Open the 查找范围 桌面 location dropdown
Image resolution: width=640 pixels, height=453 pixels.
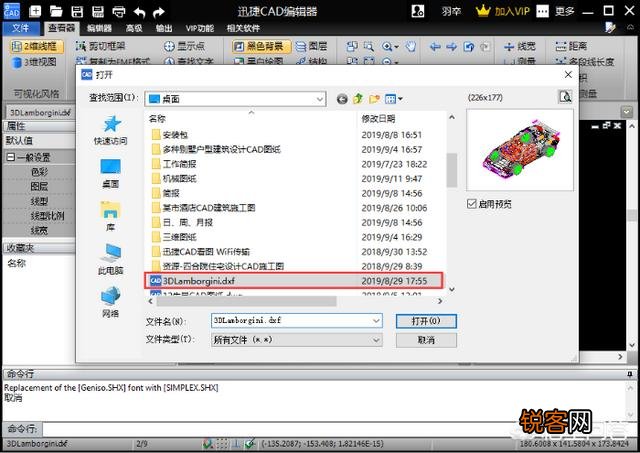pos(236,99)
